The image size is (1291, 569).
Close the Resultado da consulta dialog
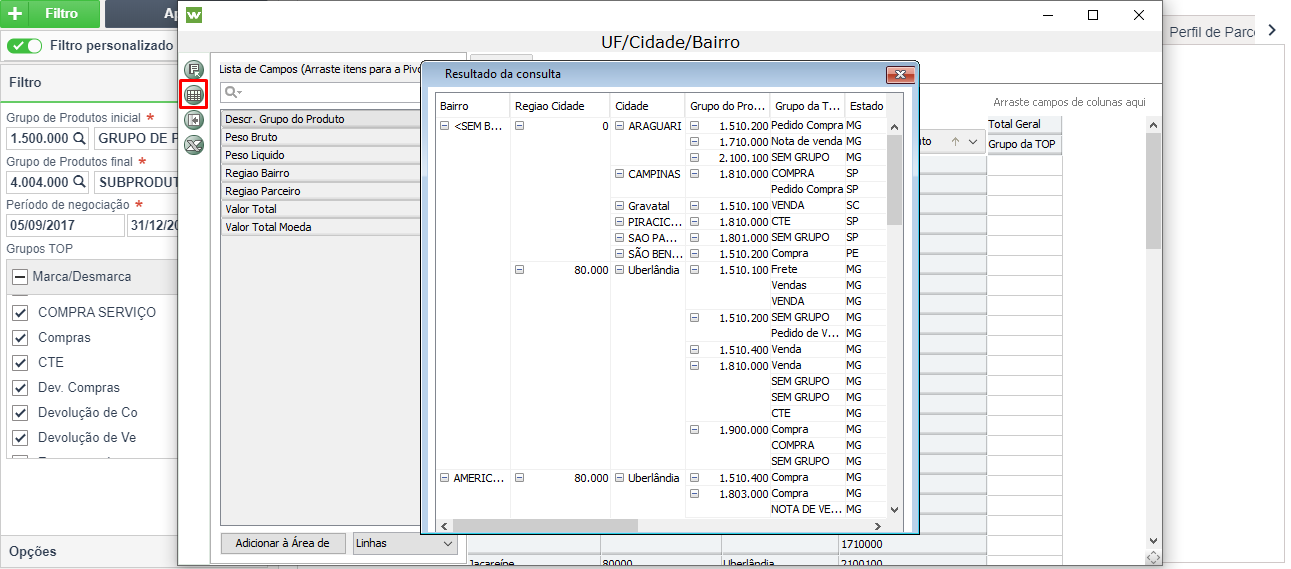(901, 74)
